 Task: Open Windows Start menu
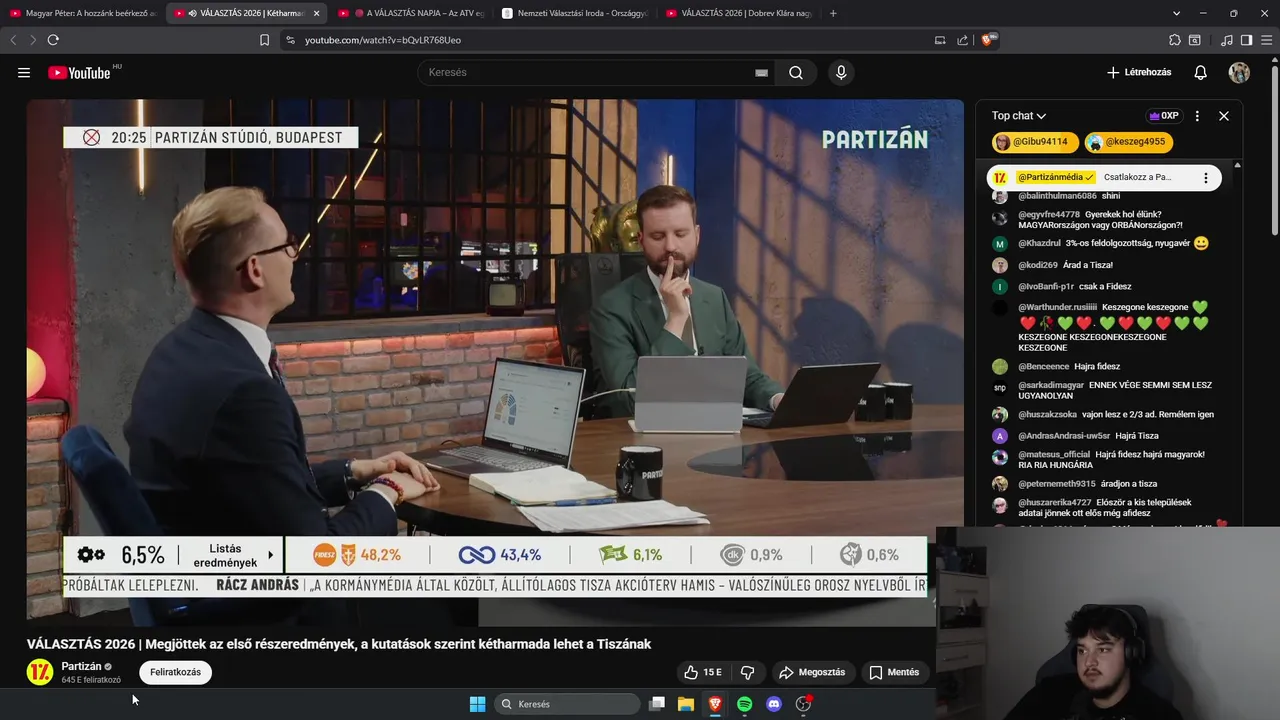tap(478, 704)
